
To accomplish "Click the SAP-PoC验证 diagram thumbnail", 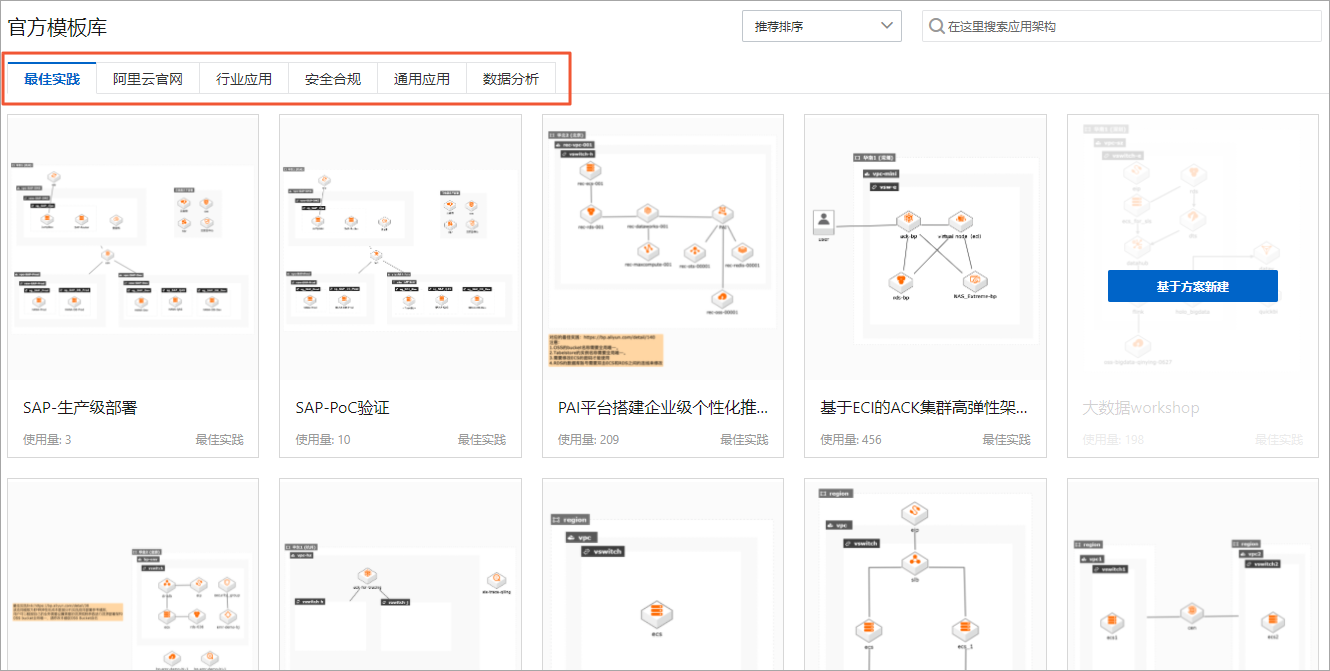I will pyautogui.click(x=400, y=248).
